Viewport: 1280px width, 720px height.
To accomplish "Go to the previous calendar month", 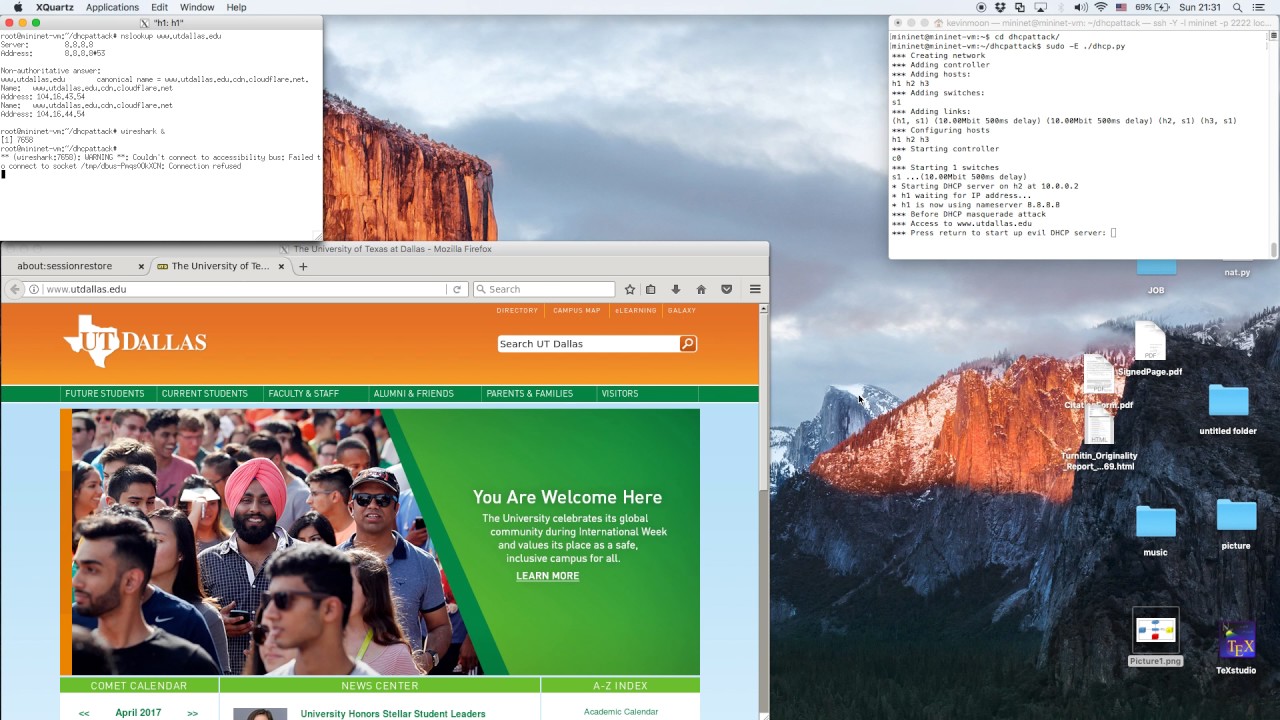I will pyautogui.click(x=84, y=714).
